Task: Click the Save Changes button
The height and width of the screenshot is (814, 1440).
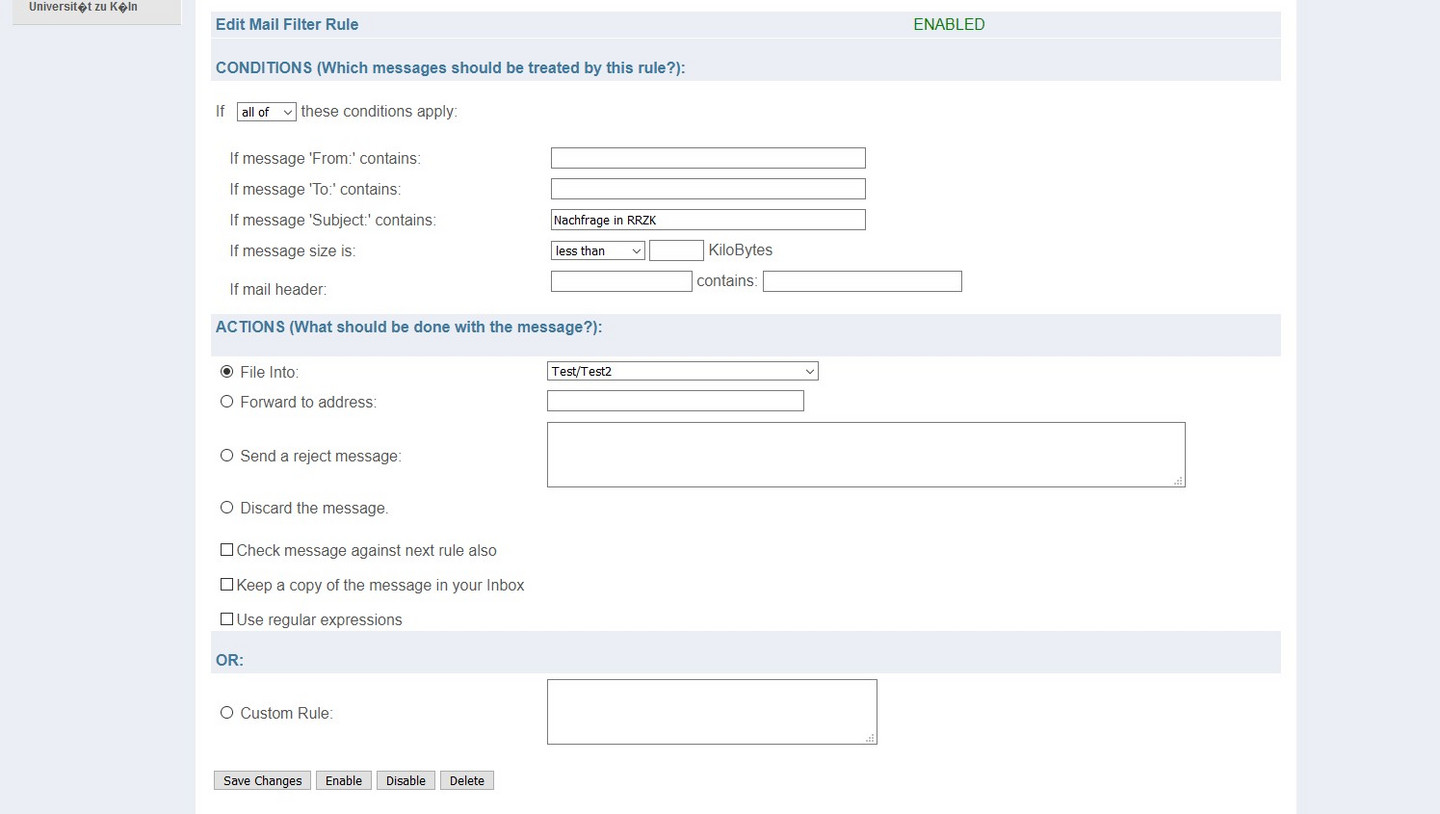Action: click(x=262, y=781)
